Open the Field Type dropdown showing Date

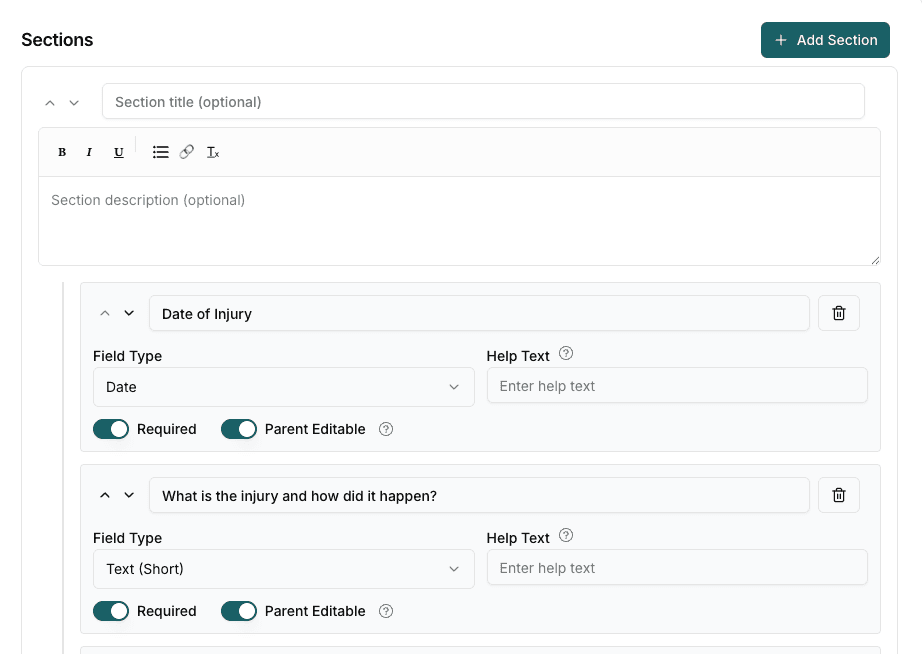tap(284, 387)
